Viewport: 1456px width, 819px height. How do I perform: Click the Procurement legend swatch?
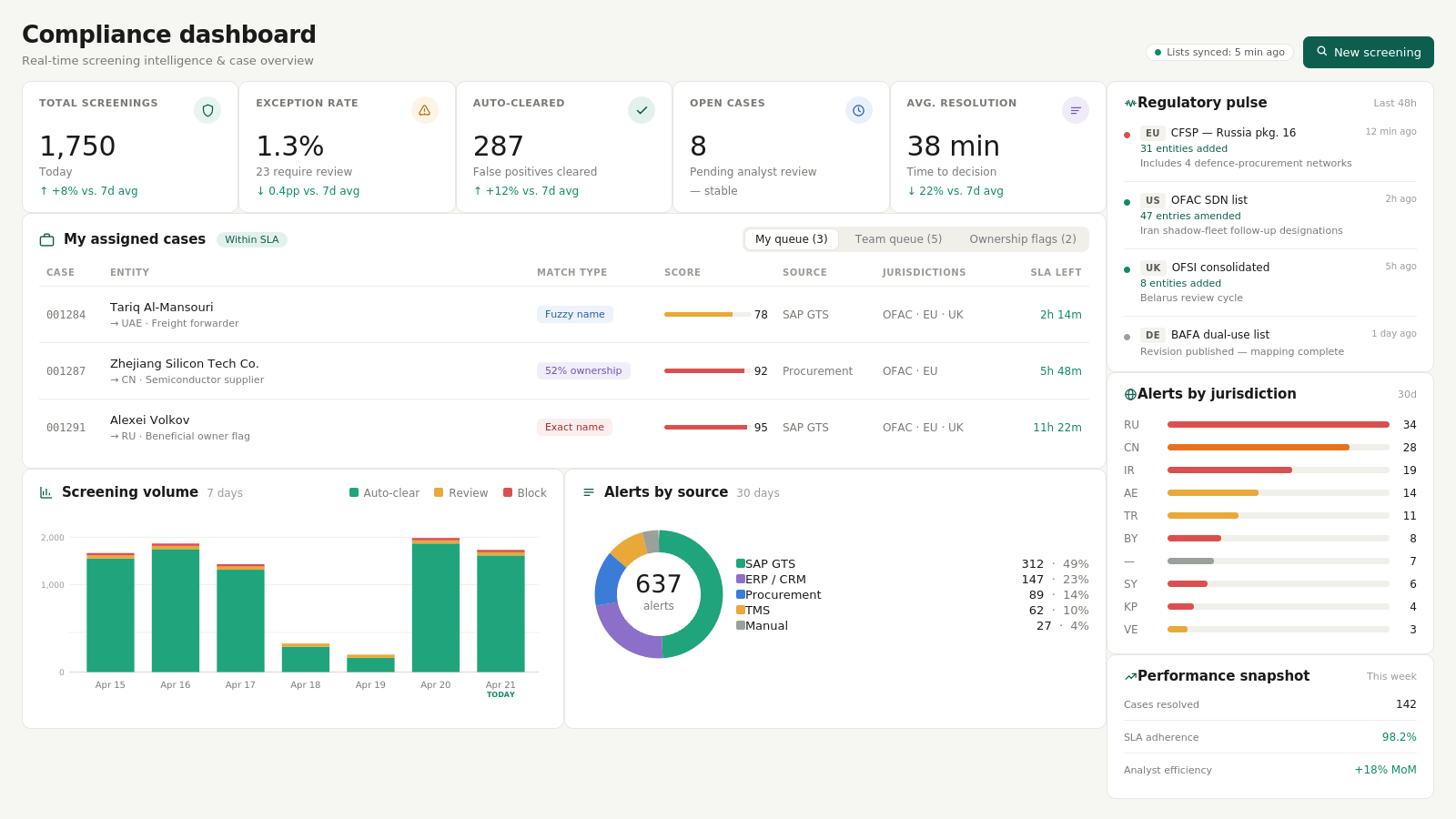tap(741, 595)
